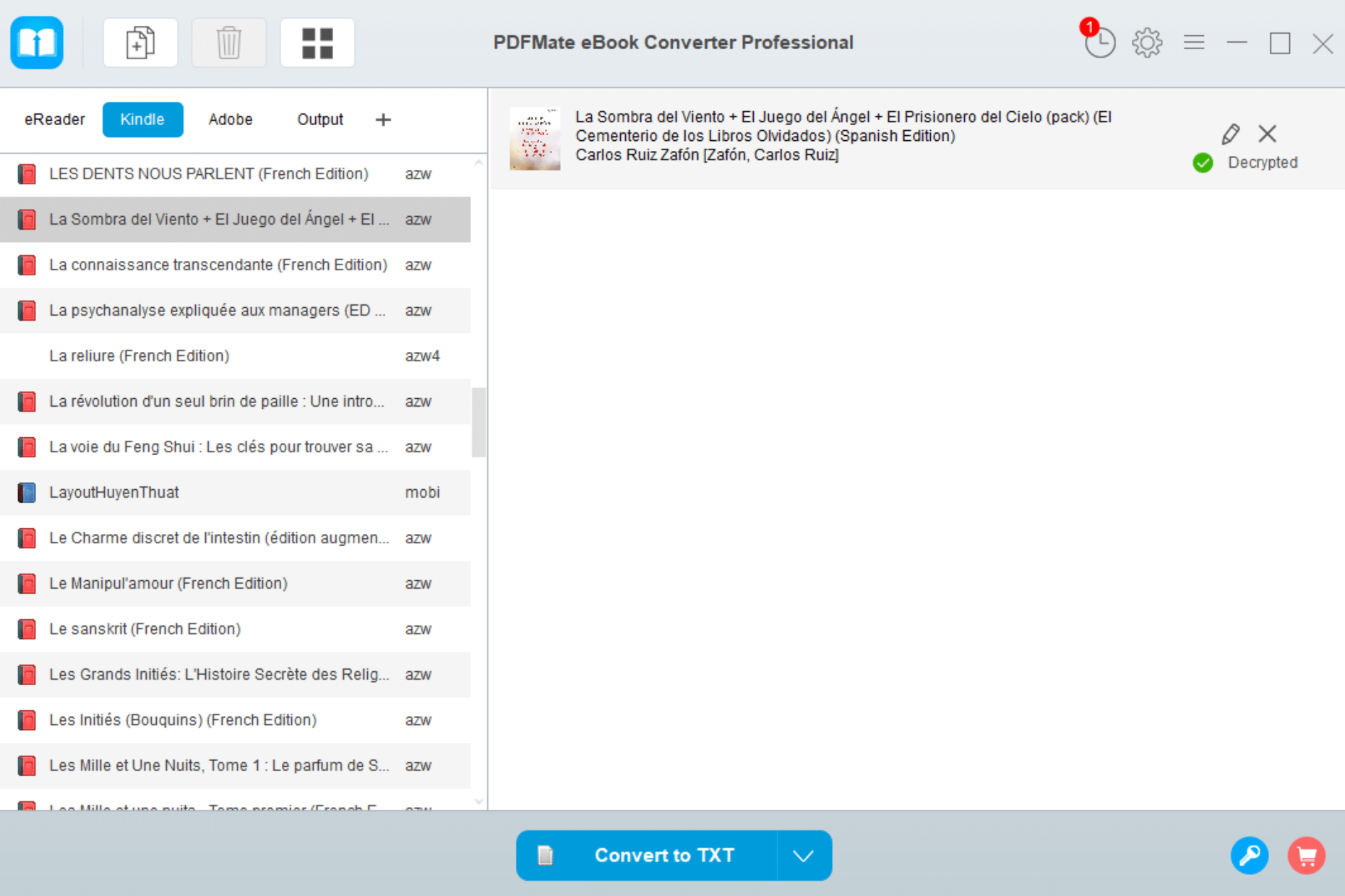Expand the output format dropdown arrow

pos(804,856)
